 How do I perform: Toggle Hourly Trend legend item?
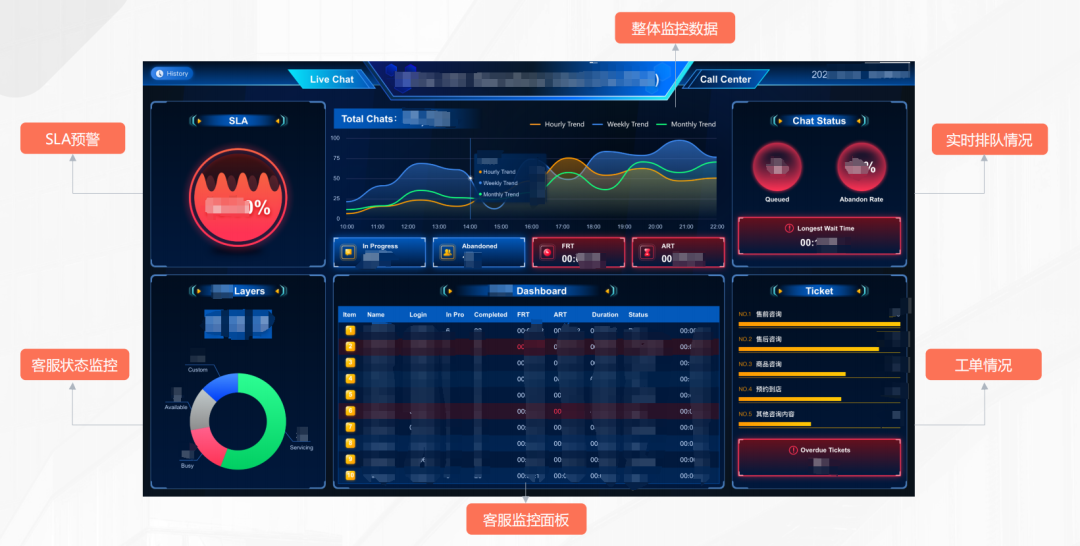pos(557,125)
